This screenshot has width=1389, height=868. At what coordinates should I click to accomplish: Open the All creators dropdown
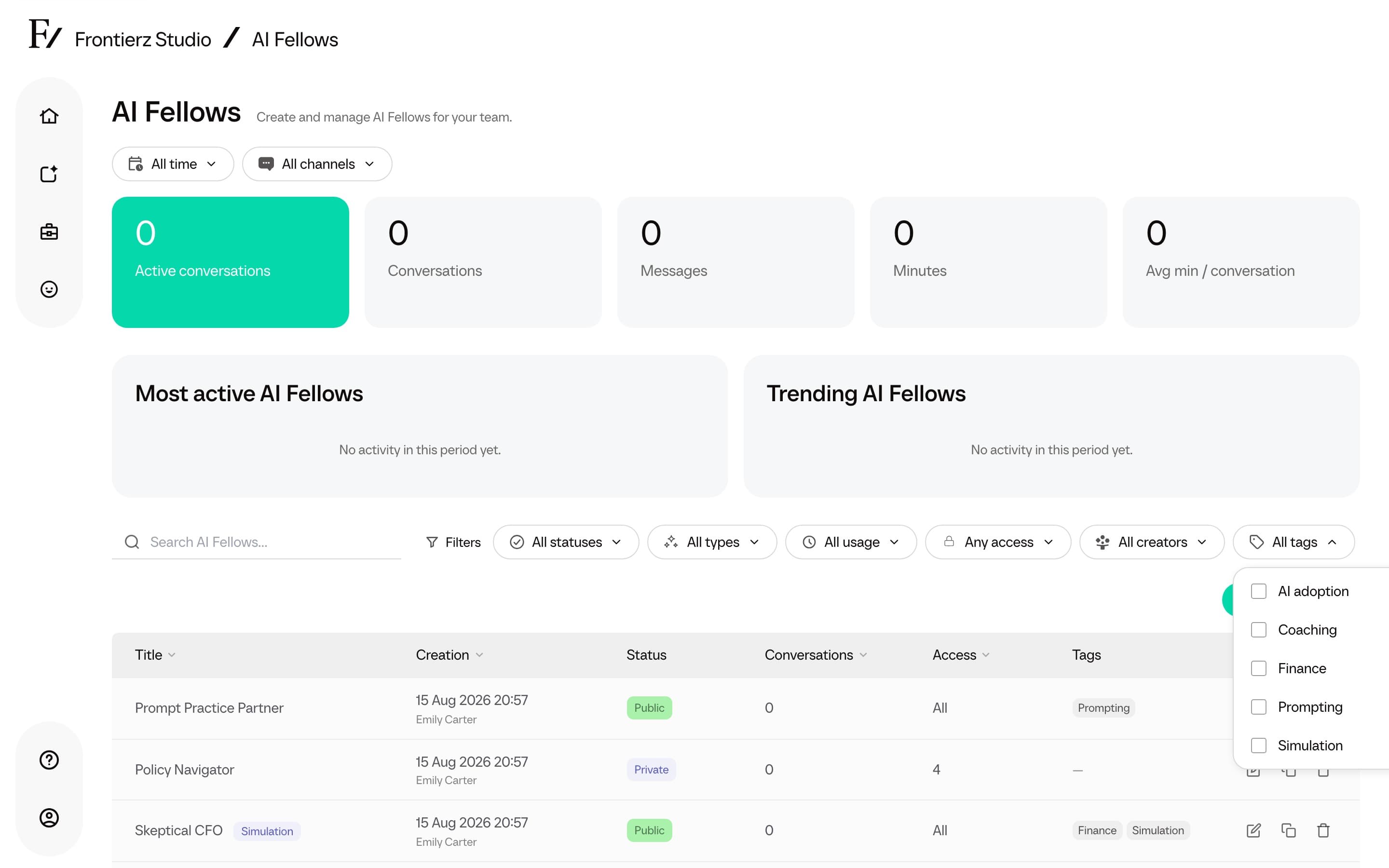pyautogui.click(x=1151, y=542)
